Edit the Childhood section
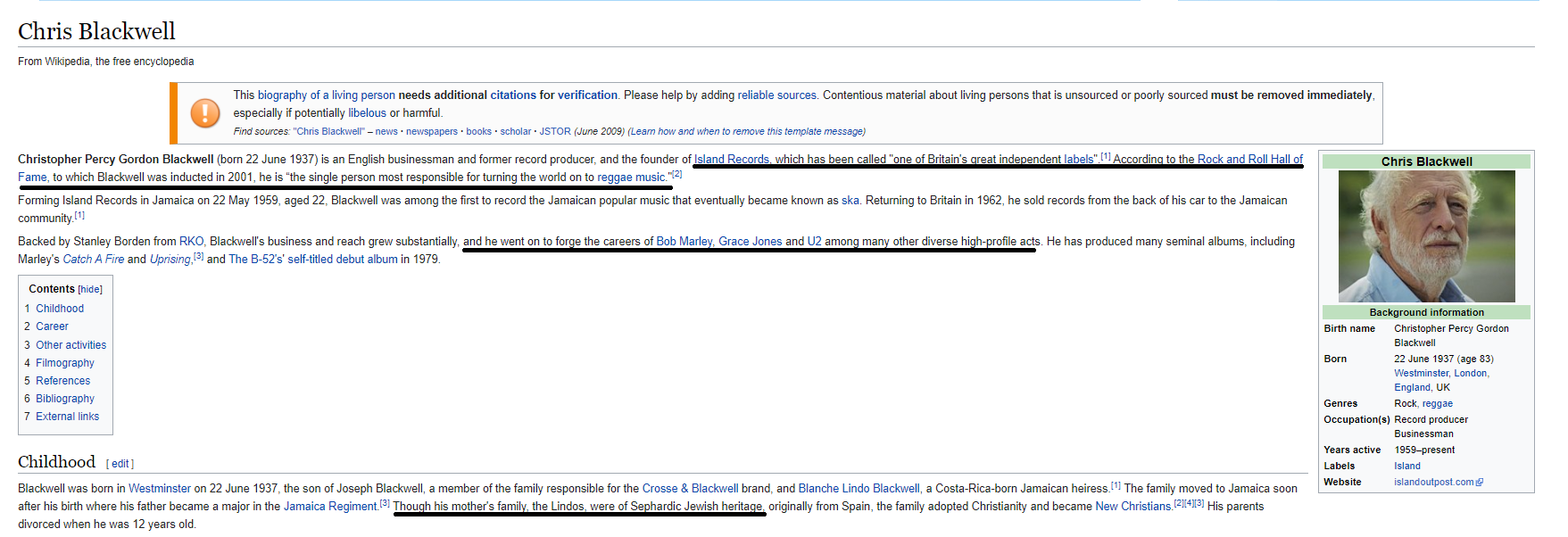The image size is (1568, 537). 120,464
